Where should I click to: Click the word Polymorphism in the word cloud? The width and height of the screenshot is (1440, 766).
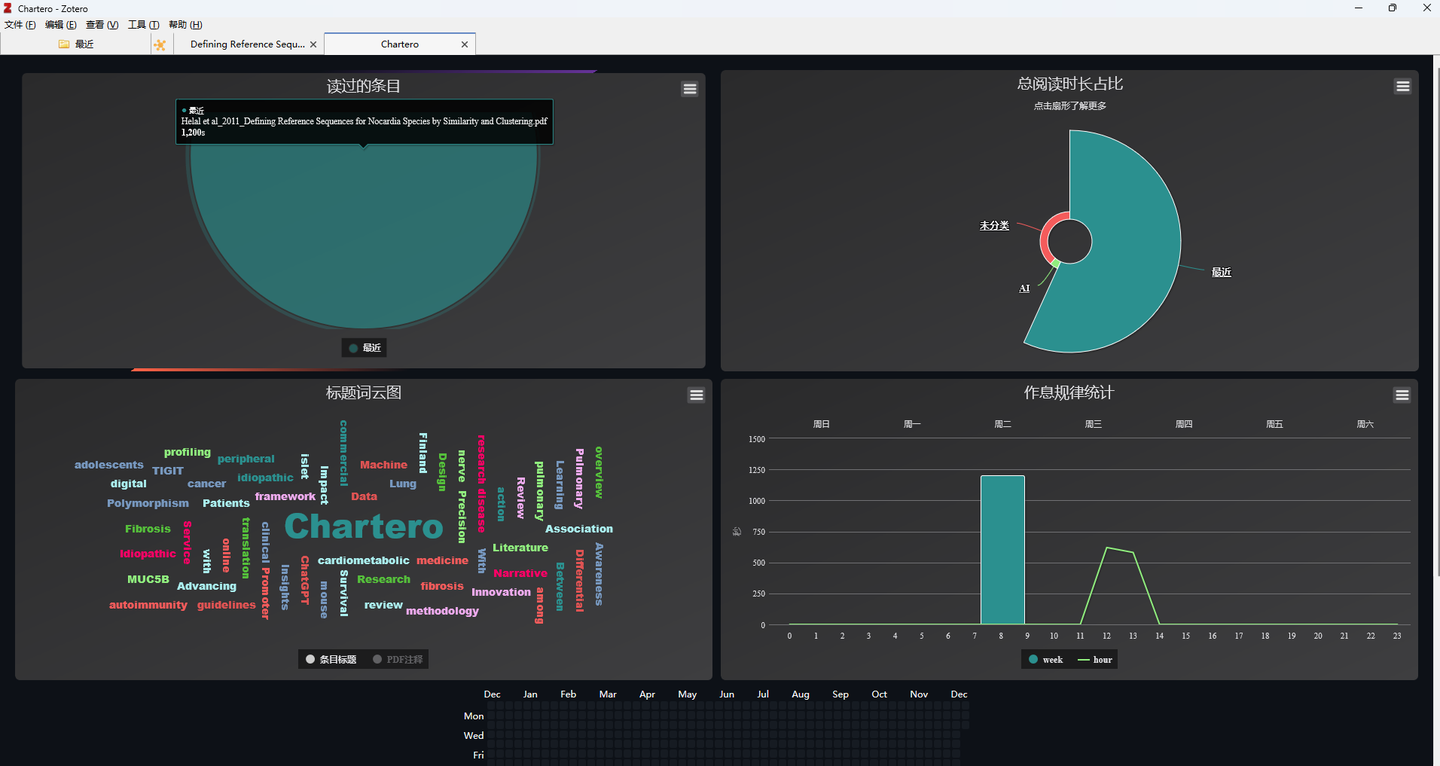[148, 504]
